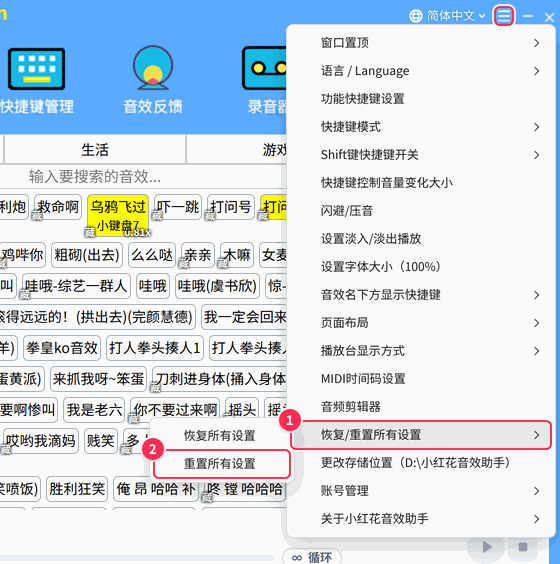
Task: Expand the 快捷键模式 submenu
Action: click(x=421, y=127)
